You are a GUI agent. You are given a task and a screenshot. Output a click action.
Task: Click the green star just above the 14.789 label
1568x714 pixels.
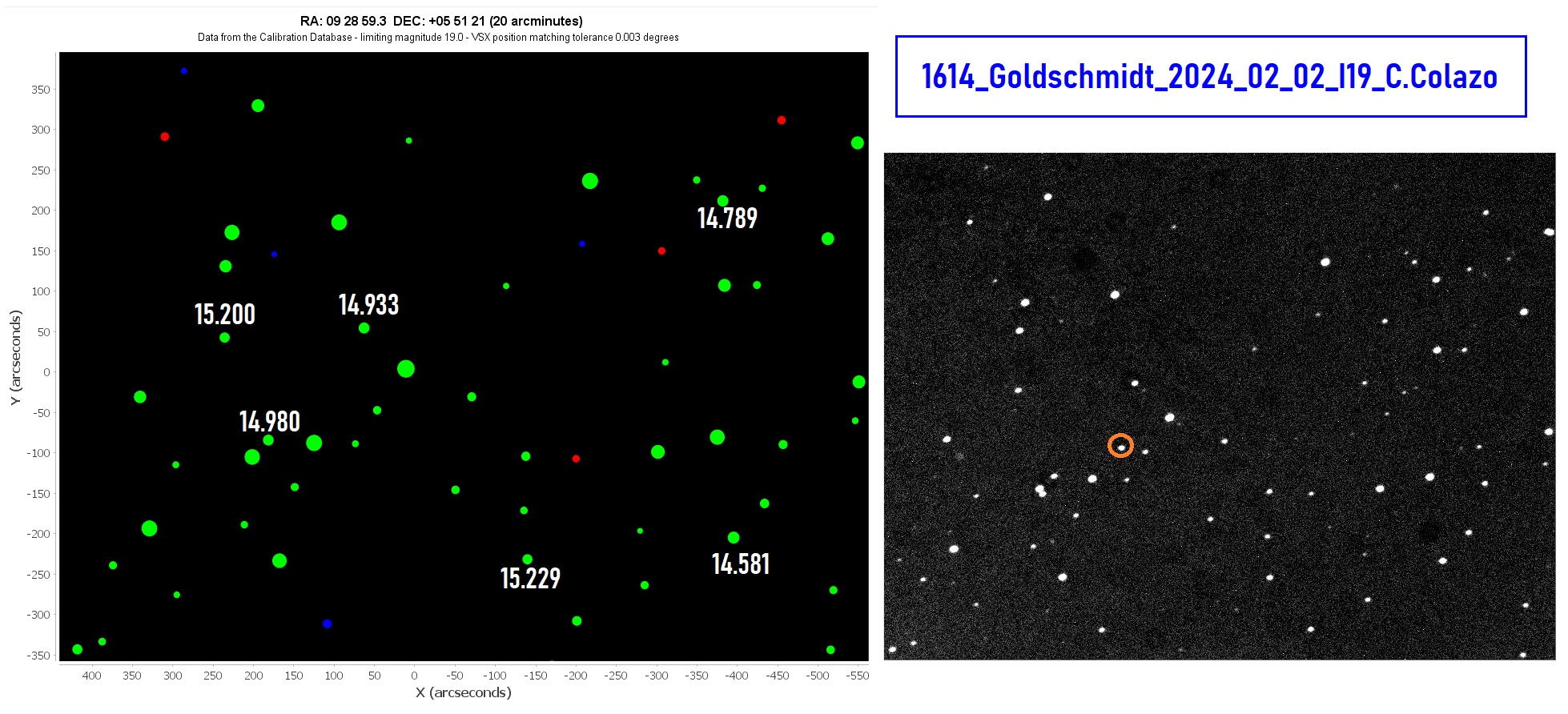tap(722, 201)
